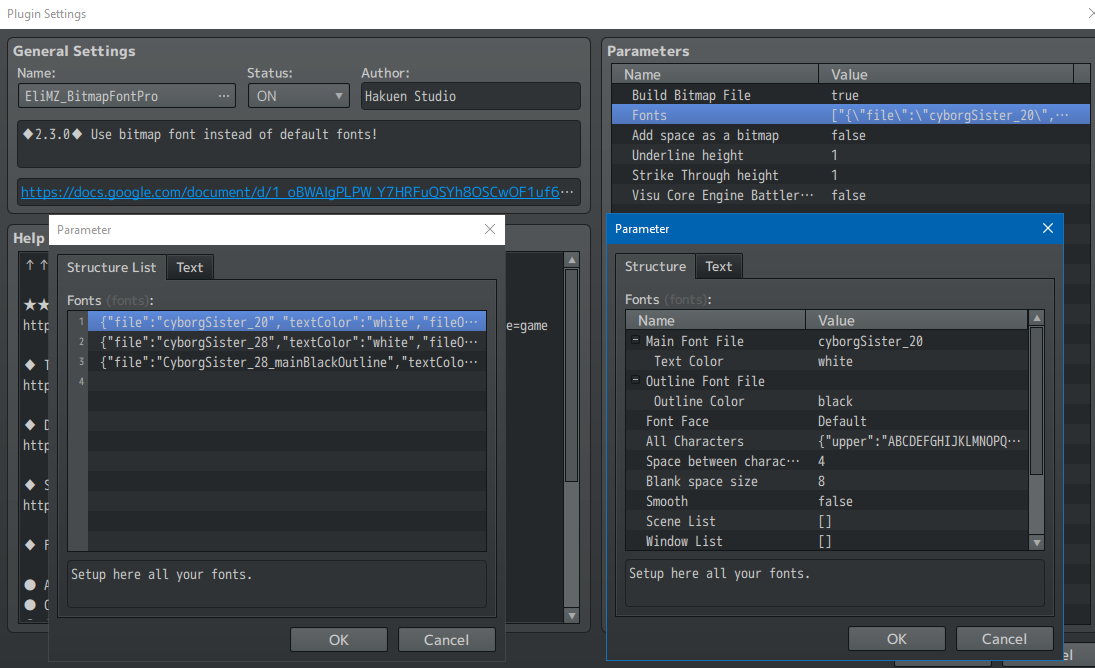Click OK in the left Parameter dialog
Viewport: 1095px width, 668px height.
[x=339, y=640]
